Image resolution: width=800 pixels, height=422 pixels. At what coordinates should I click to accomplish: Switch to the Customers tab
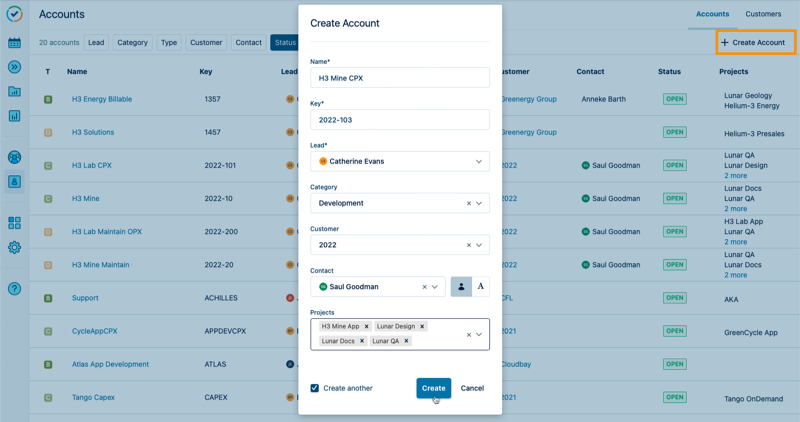click(763, 14)
